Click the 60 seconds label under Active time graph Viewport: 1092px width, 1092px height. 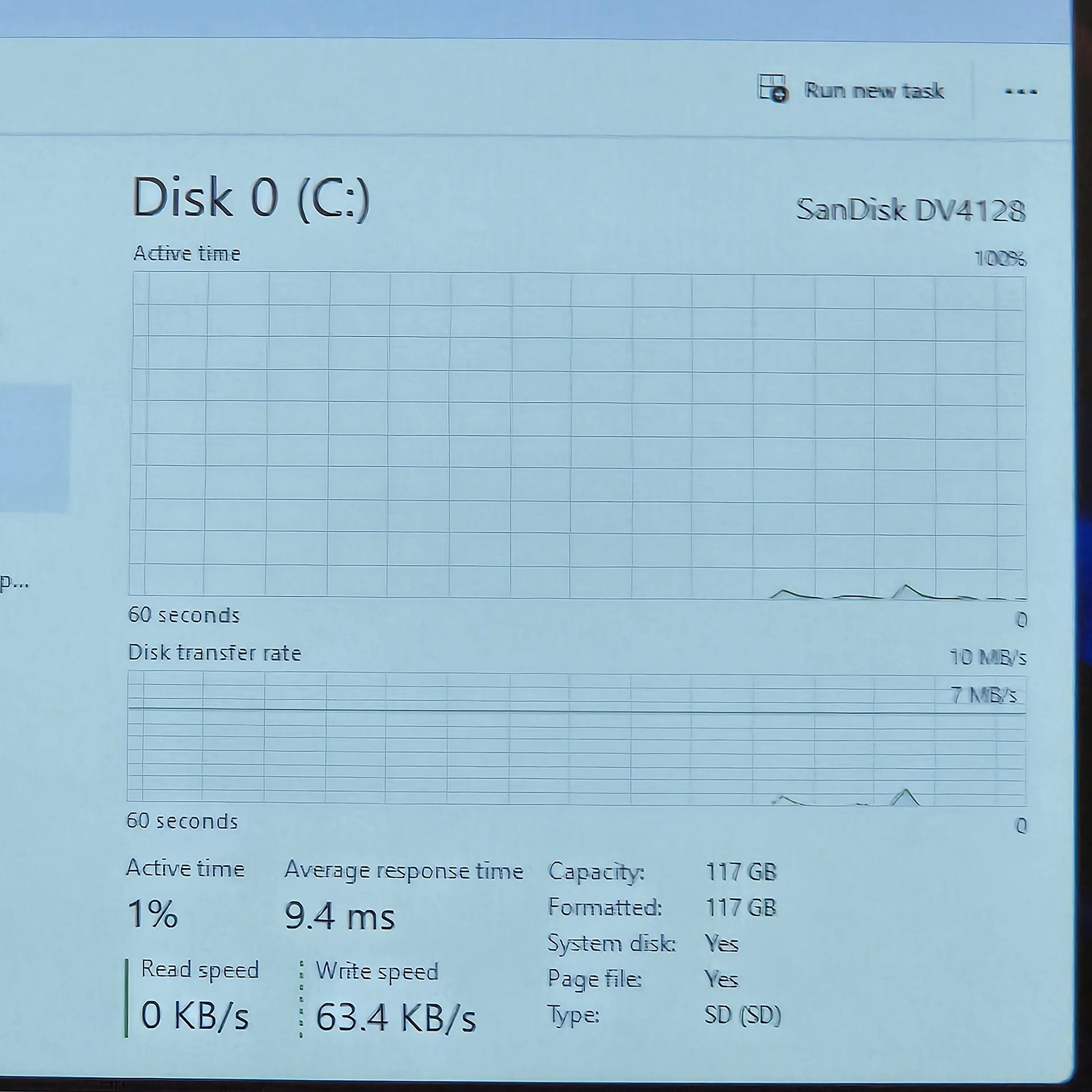[x=184, y=615]
